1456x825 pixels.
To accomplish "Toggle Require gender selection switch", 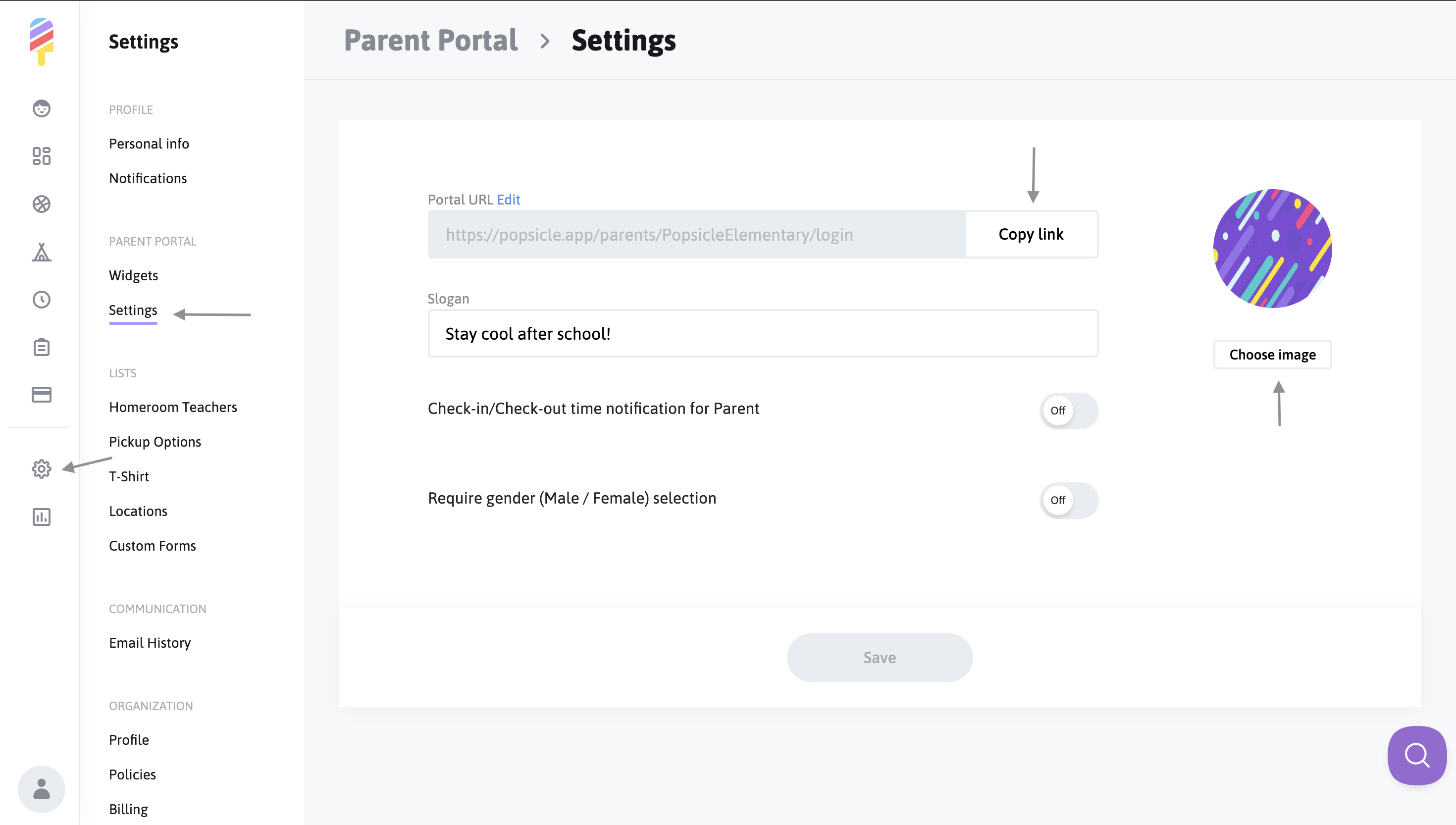I will [1069, 500].
